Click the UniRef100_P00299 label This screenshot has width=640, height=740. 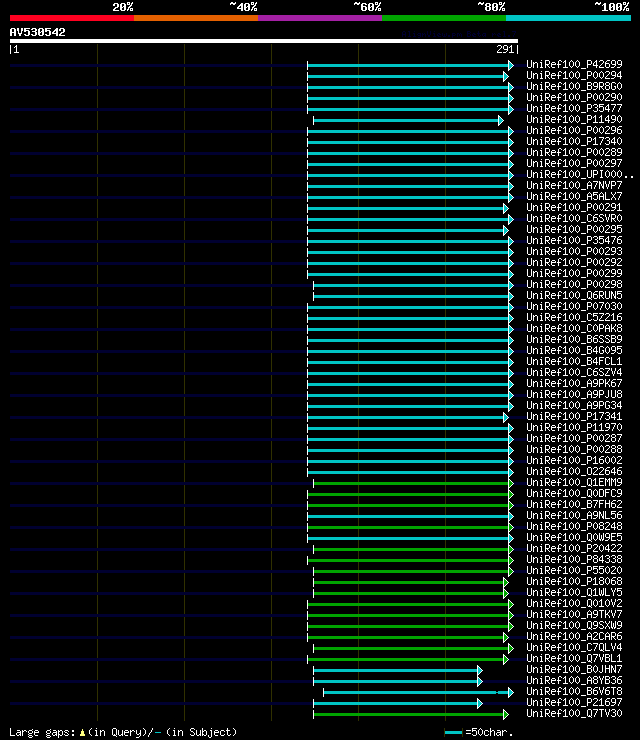[x=574, y=273]
